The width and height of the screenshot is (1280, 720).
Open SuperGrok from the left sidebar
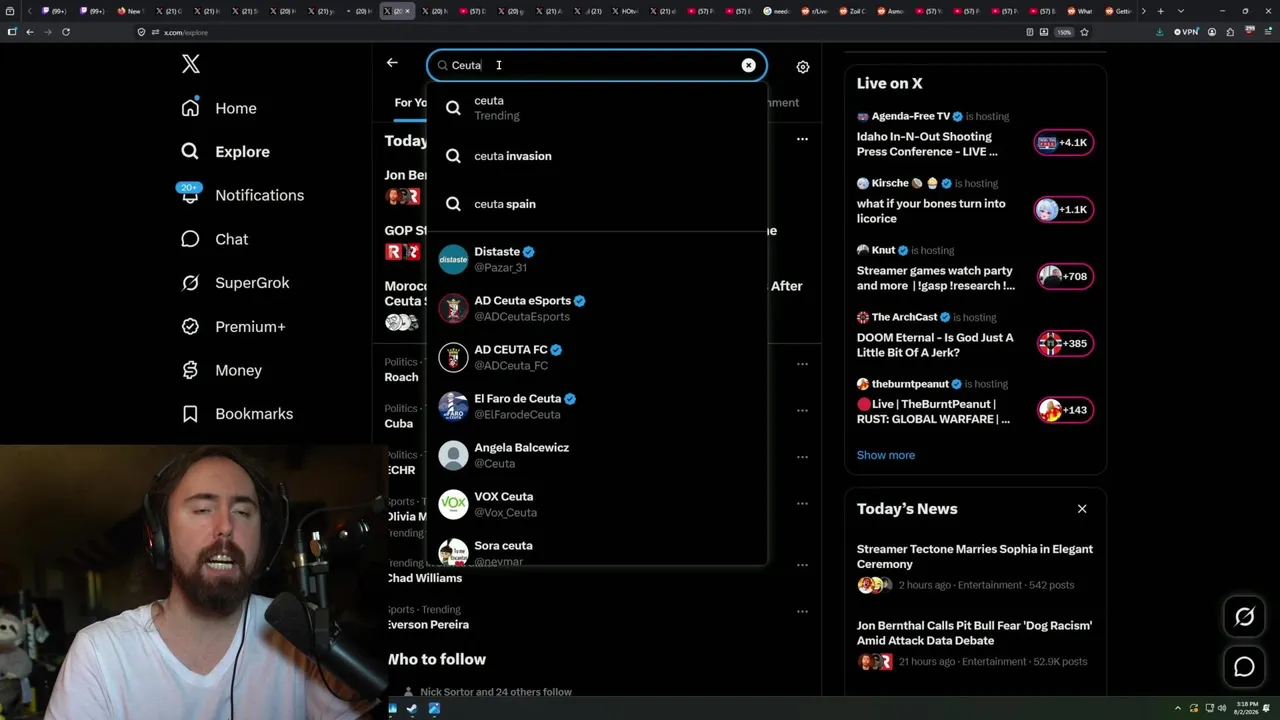[235, 283]
